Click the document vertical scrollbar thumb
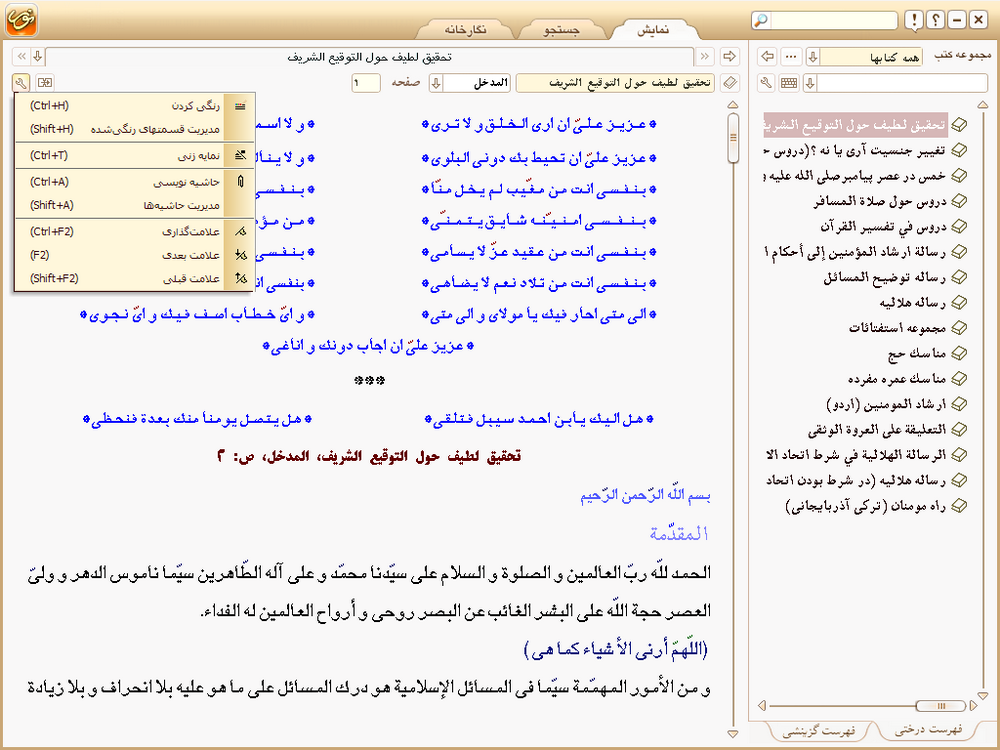The height and width of the screenshot is (750, 1000). (733, 137)
